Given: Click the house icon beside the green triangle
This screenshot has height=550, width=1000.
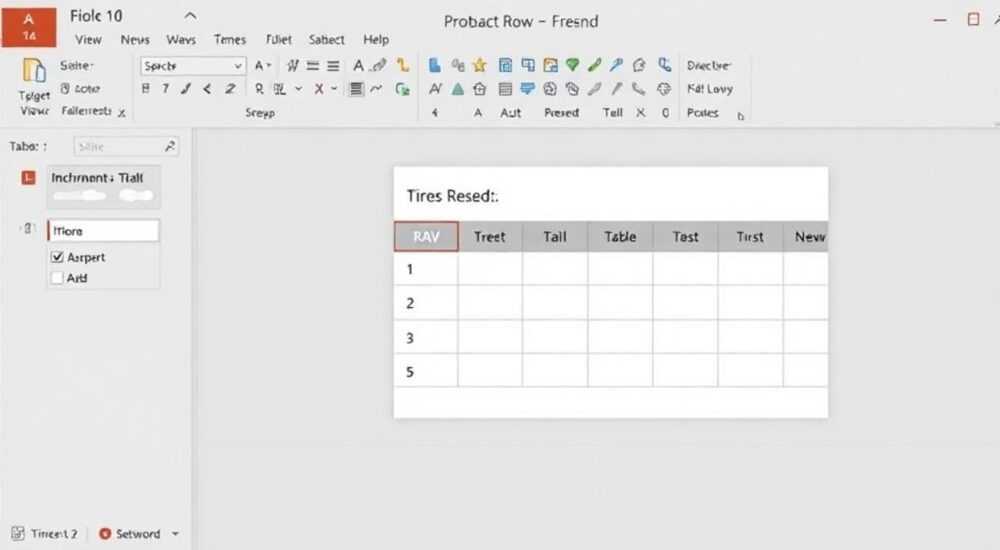Looking at the screenshot, I should point(480,89).
